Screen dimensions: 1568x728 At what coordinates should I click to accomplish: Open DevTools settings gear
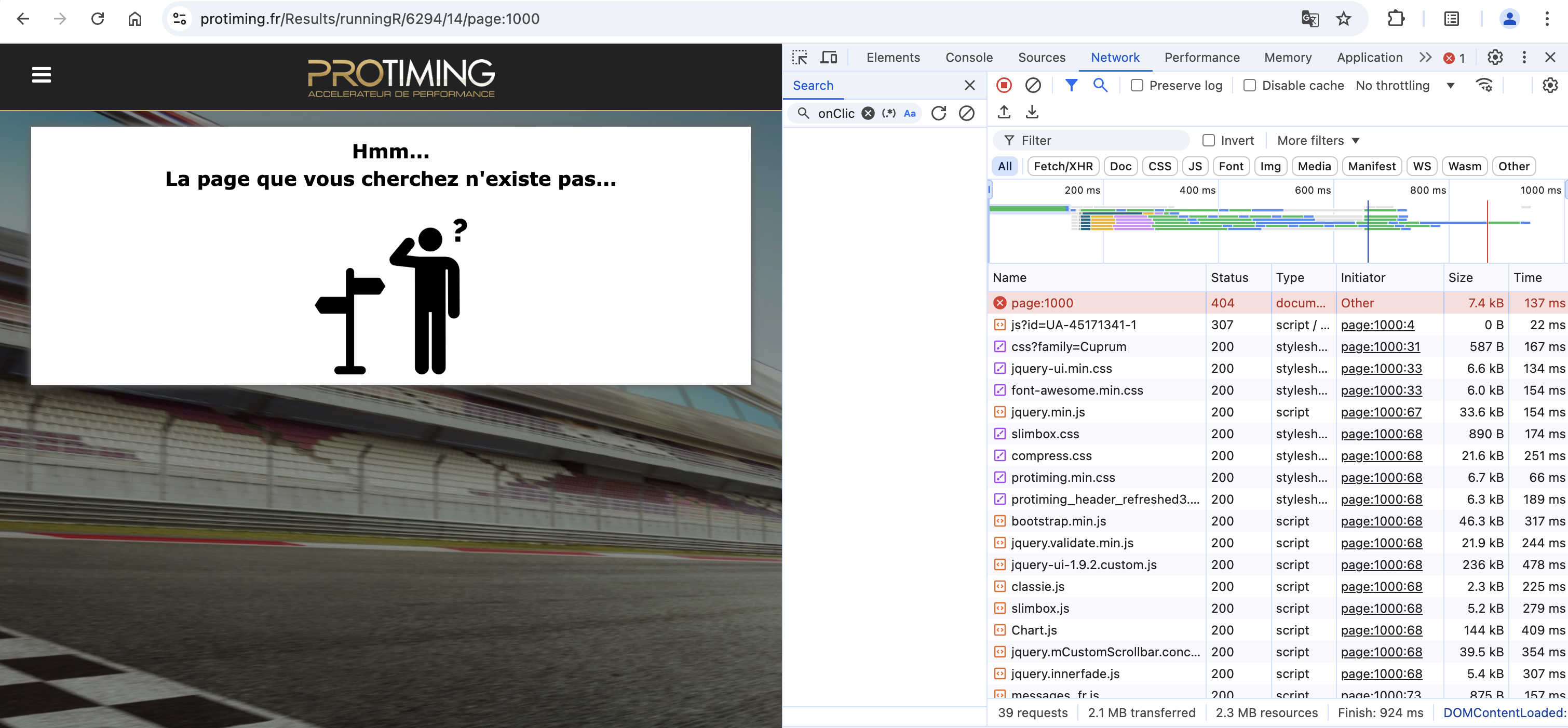[x=1495, y=57]
